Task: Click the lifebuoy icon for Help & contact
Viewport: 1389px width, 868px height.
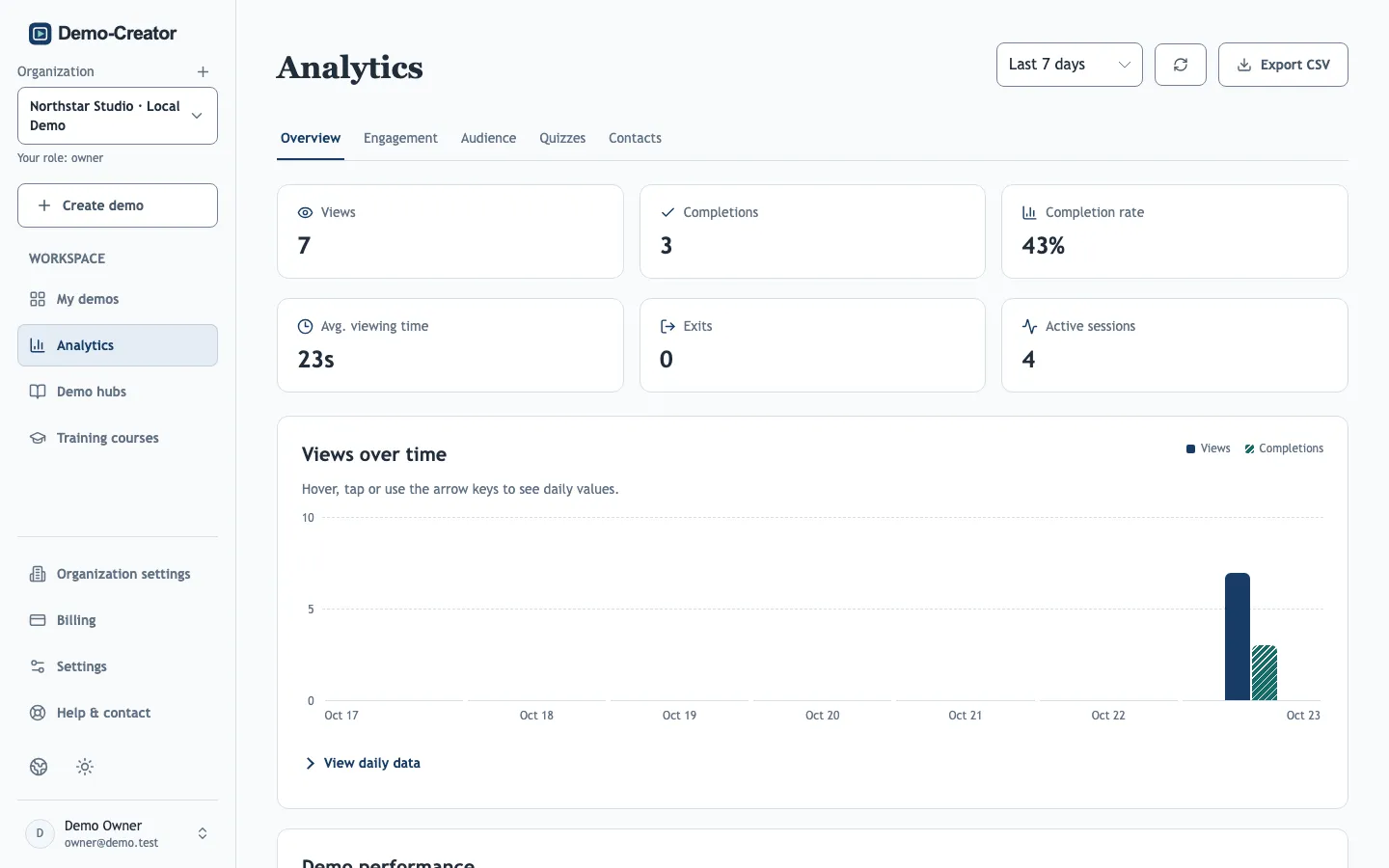Action: point(38,713)
